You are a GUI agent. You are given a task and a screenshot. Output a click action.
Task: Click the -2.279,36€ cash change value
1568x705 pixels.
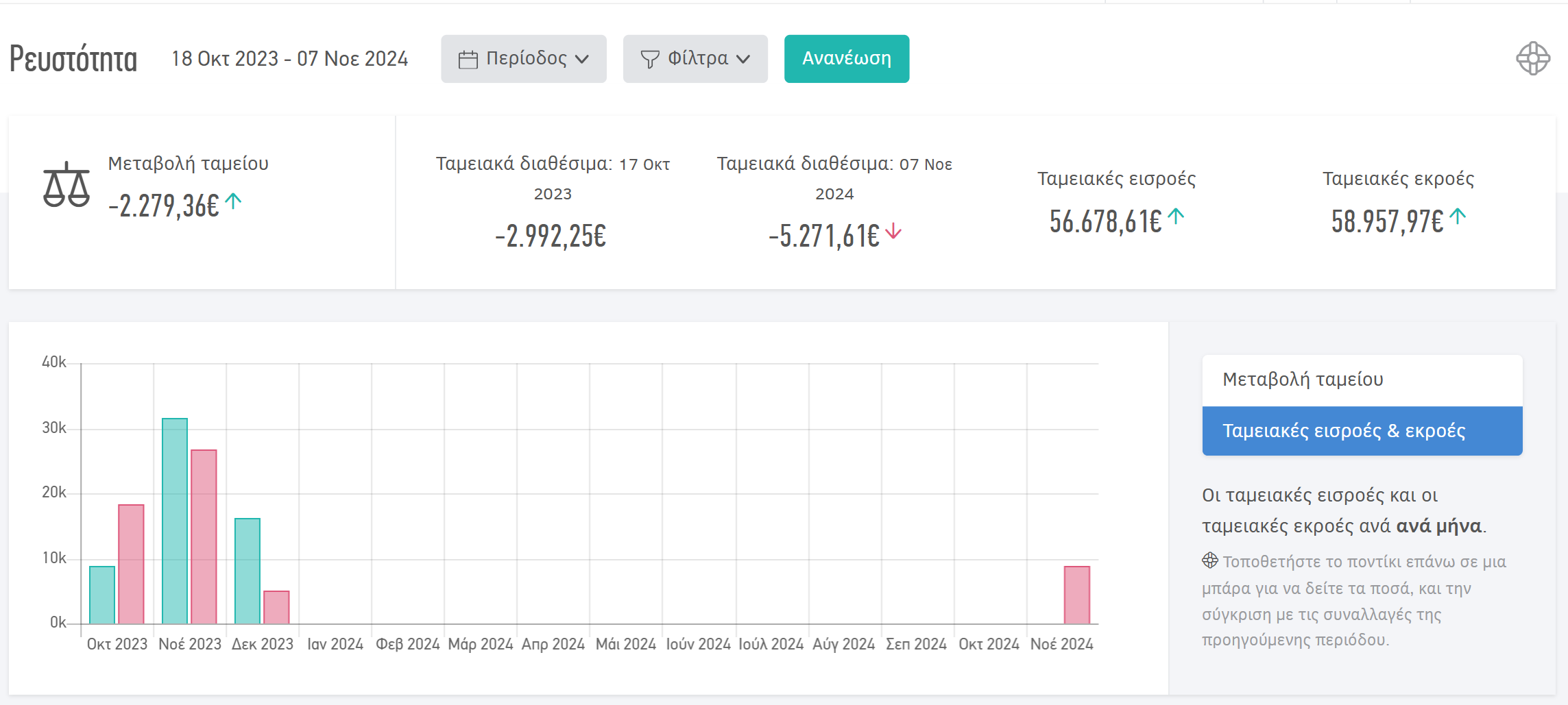point(163,206)
